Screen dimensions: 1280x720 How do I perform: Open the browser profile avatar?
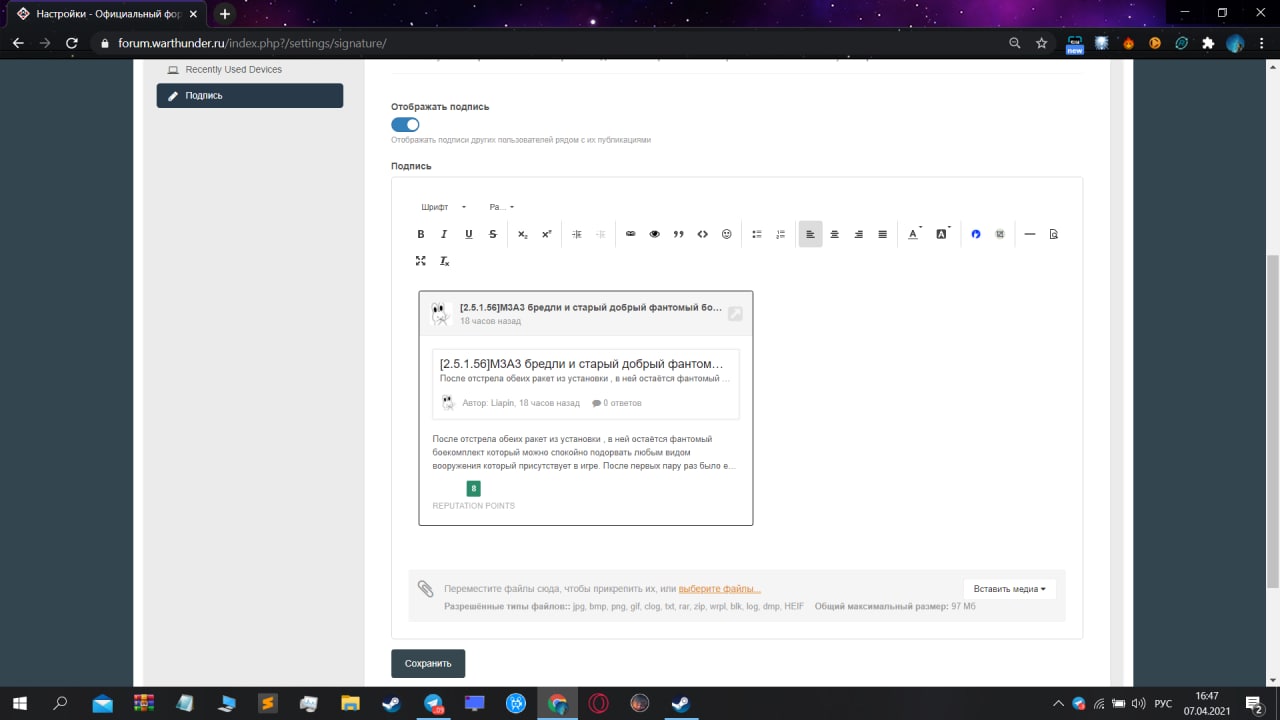1235,43
